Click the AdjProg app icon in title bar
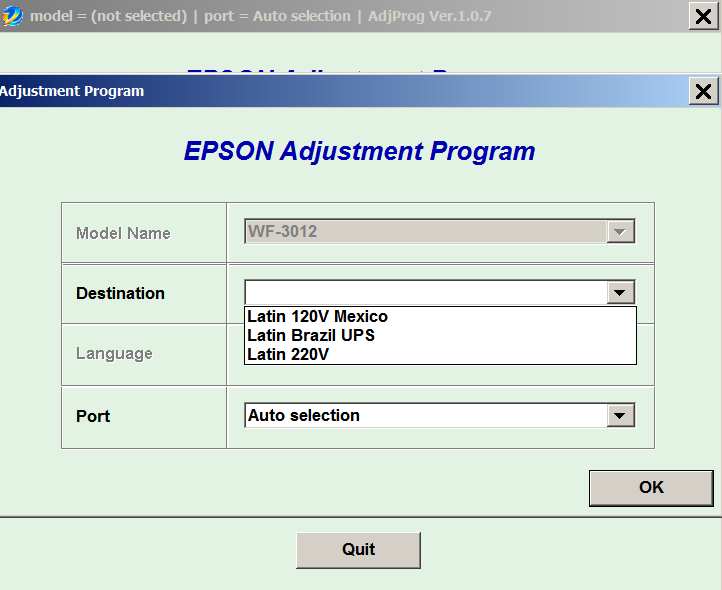The width and height of the screenshot is (722, 590). (x=11, y=16)
